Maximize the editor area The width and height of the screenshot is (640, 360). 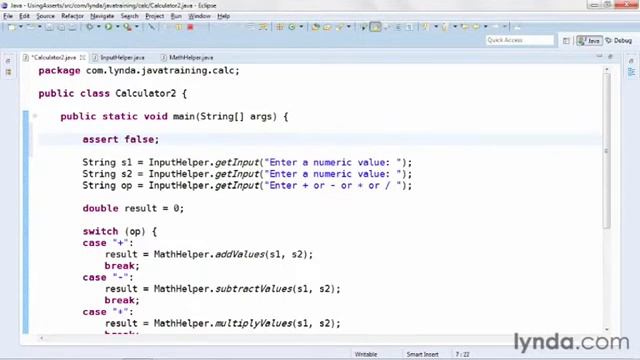(611, 56)
